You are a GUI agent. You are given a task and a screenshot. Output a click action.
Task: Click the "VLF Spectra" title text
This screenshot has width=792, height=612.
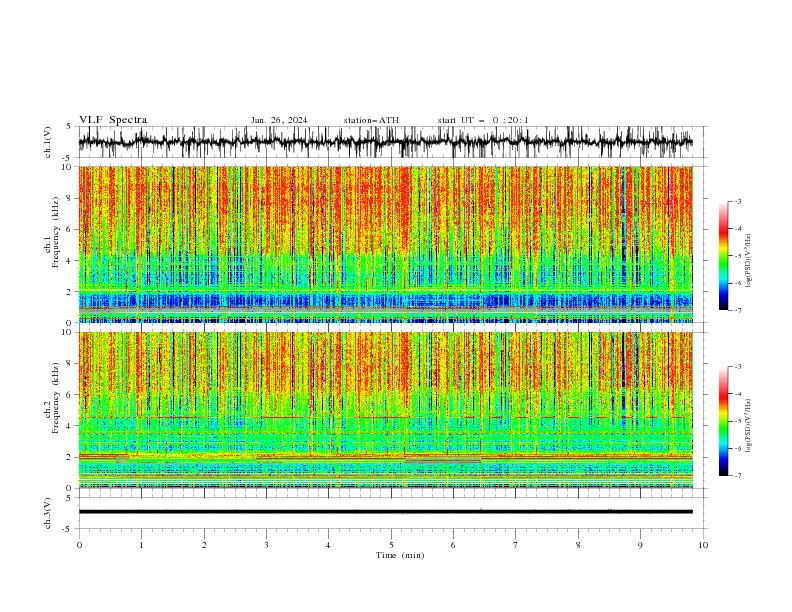pyautogui.click(x=113, y=120)
